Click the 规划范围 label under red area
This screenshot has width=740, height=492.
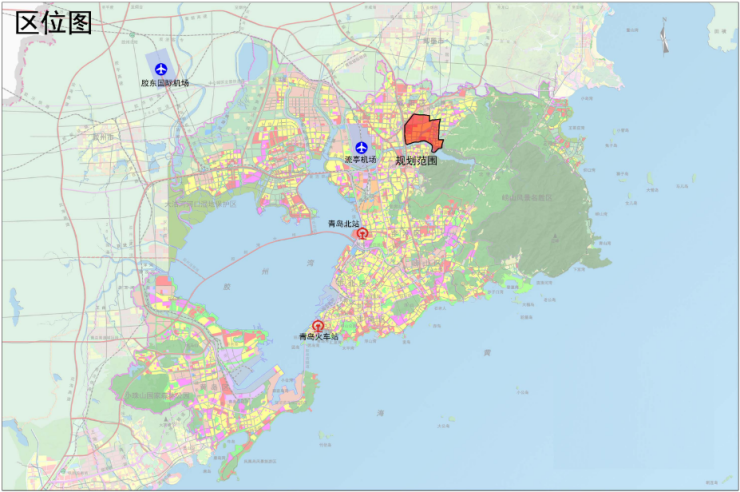[416, 159]
